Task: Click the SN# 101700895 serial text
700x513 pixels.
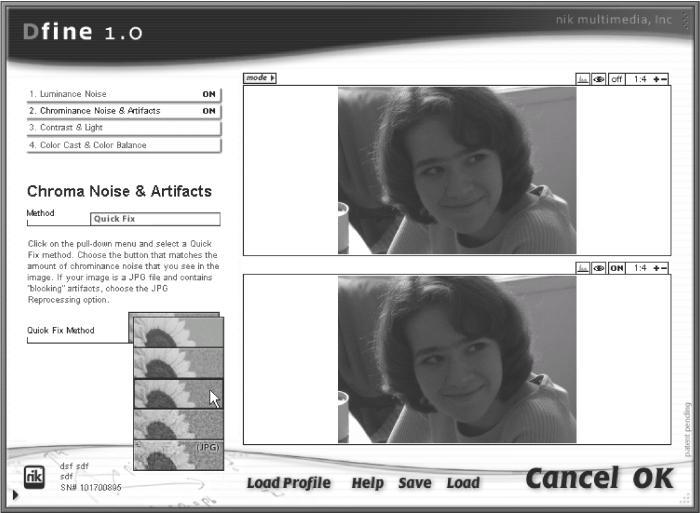Action: (91, 488)
